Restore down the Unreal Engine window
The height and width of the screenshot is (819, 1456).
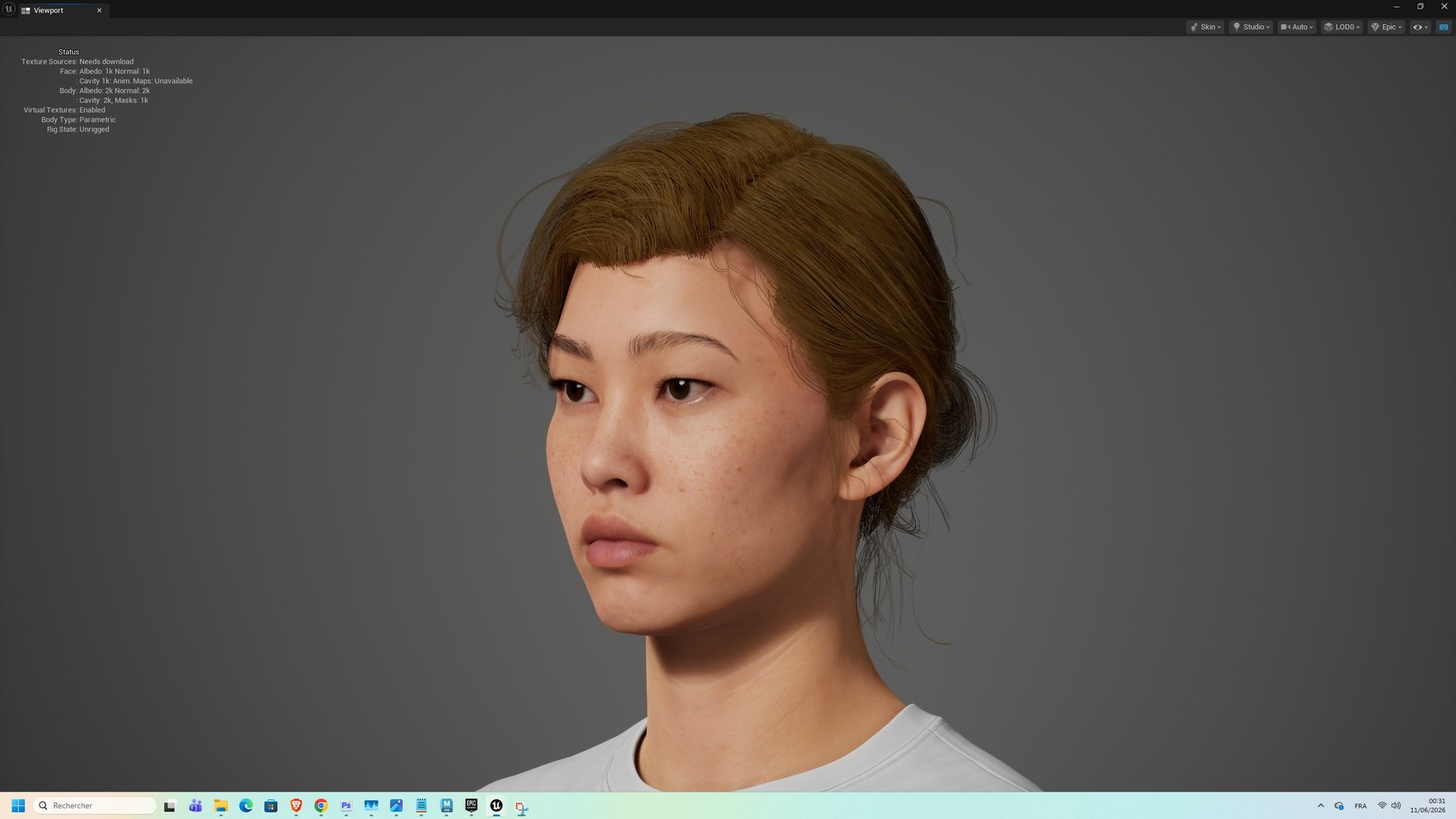1420,7
